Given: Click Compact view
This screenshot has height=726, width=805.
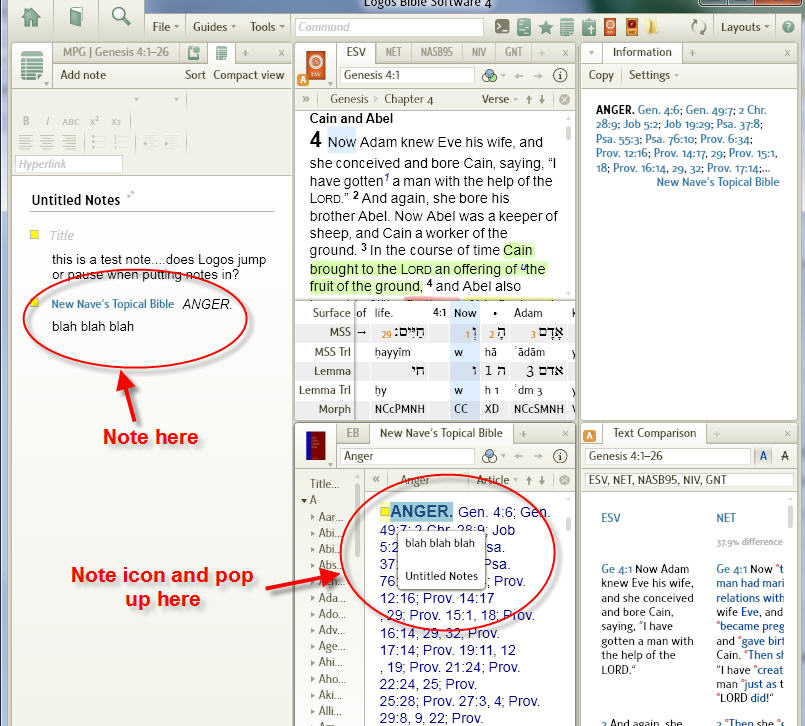Looking at the screenshot, I should pos(248,75).
